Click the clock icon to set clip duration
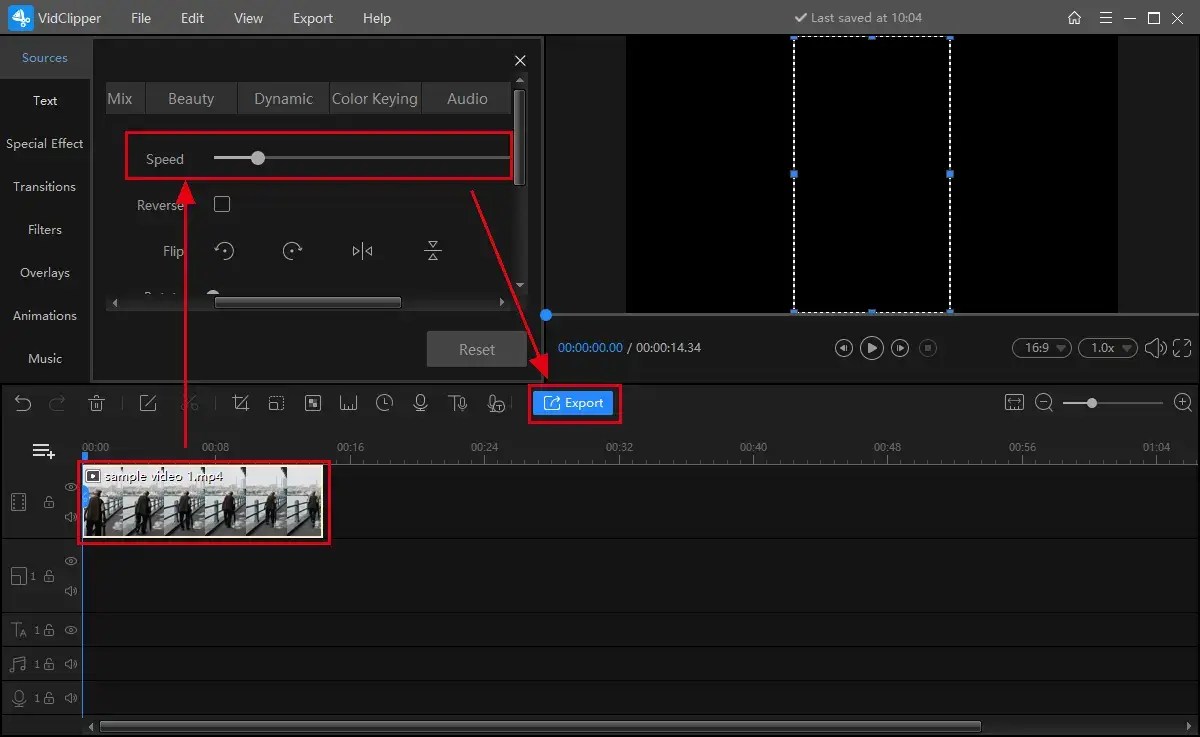The width and height of the screenshot is (1200, 737). 384,403
